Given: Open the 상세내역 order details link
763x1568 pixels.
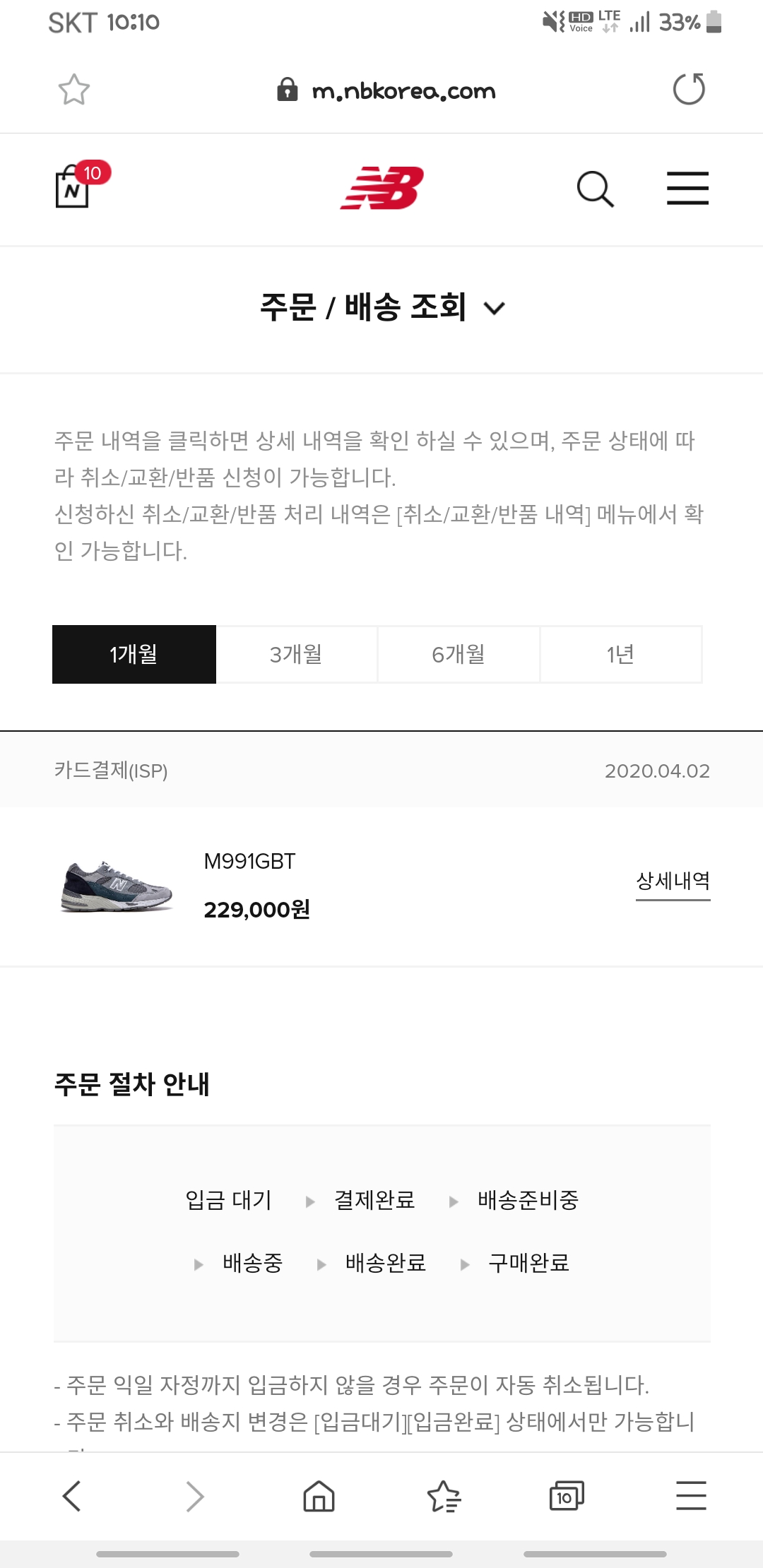Looking at the screenshot, I should click(x=673, y=881).
